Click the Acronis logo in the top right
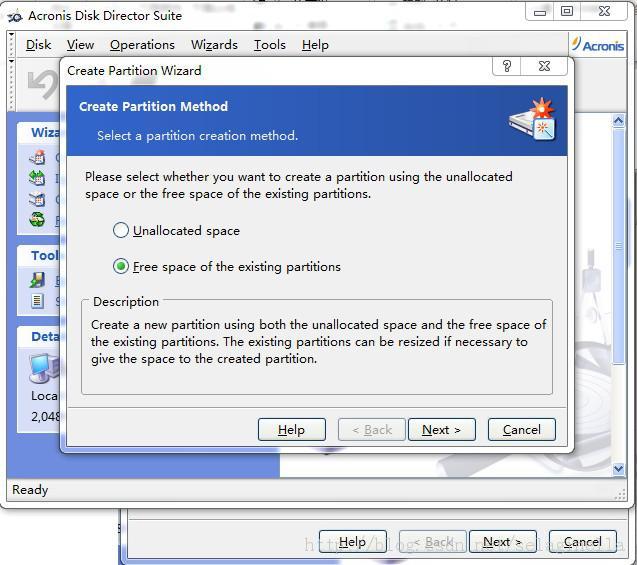The width and height of the screenshot is (637, 565). [x=598, y=45]
